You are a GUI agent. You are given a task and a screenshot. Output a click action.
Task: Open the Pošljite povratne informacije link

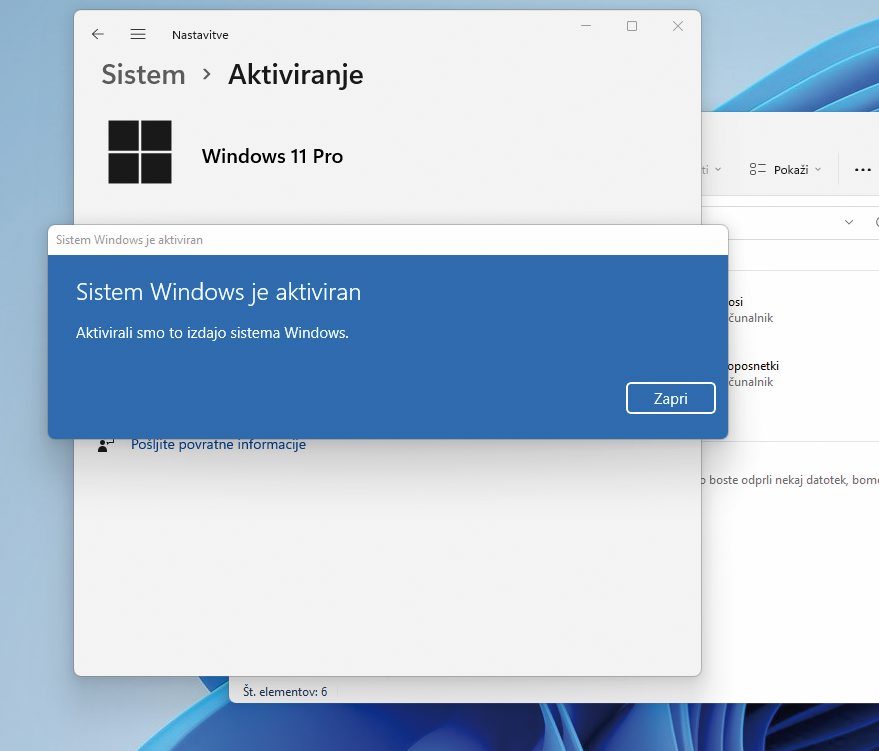pyautogui.click(x=218, y=445)
